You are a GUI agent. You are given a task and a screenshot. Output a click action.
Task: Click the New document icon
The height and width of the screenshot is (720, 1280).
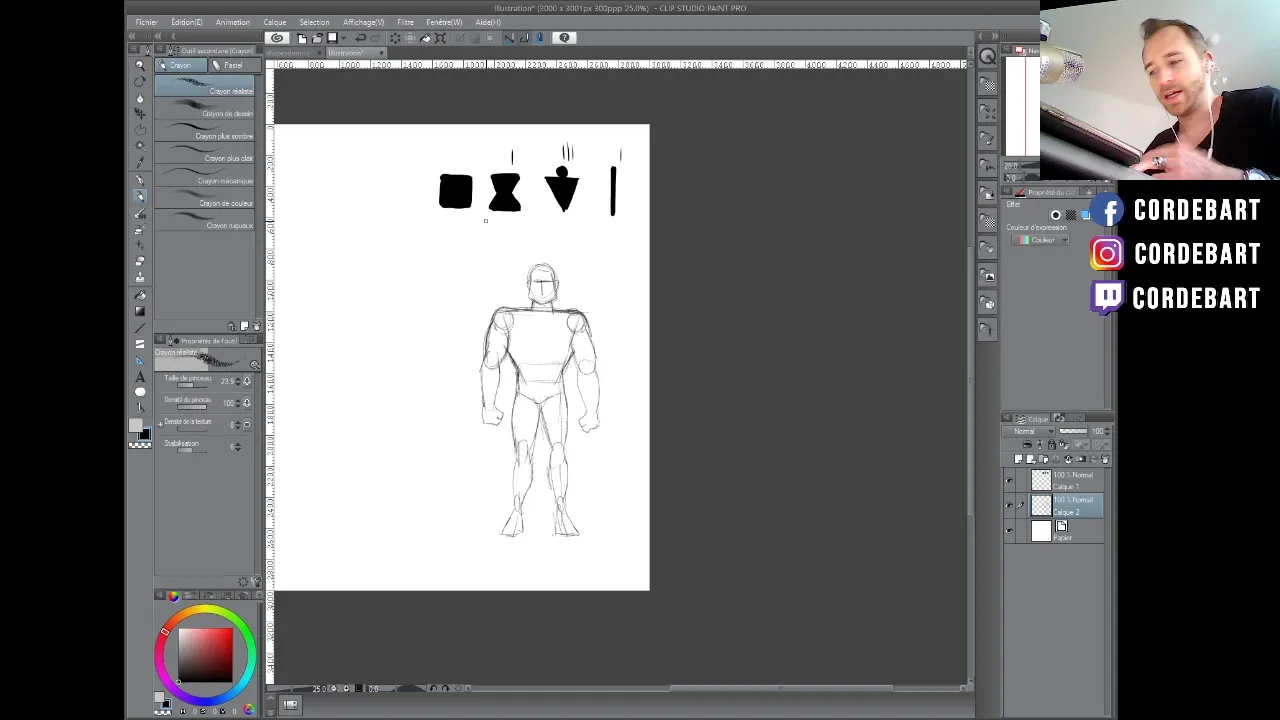point(302,38)
